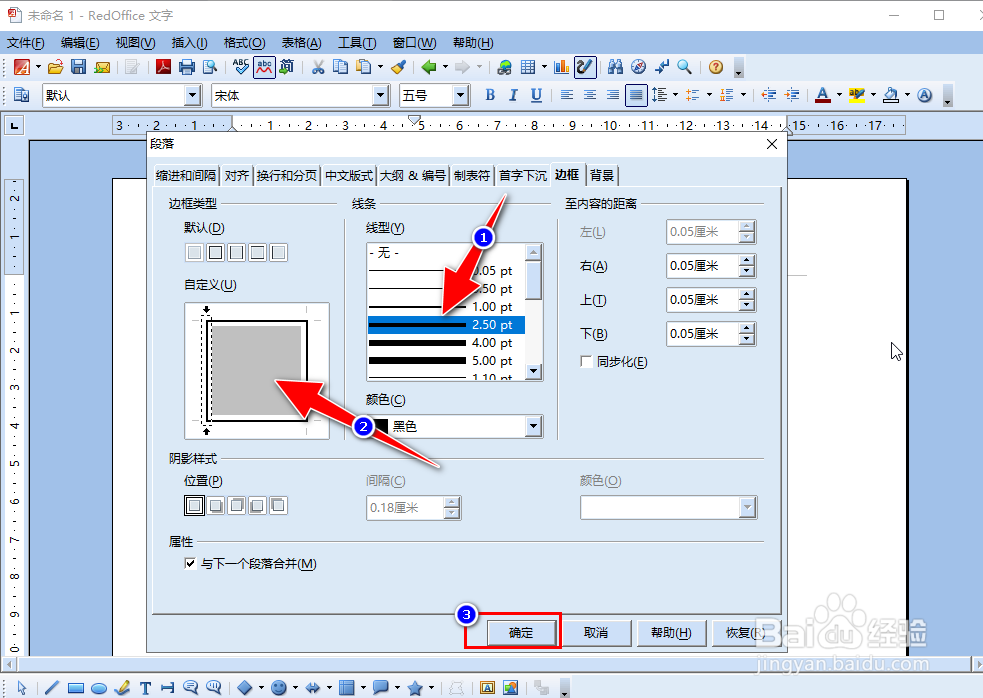Switch to 缩进和间隔 tab
This screenshot has width=983, height=698.
186,176
